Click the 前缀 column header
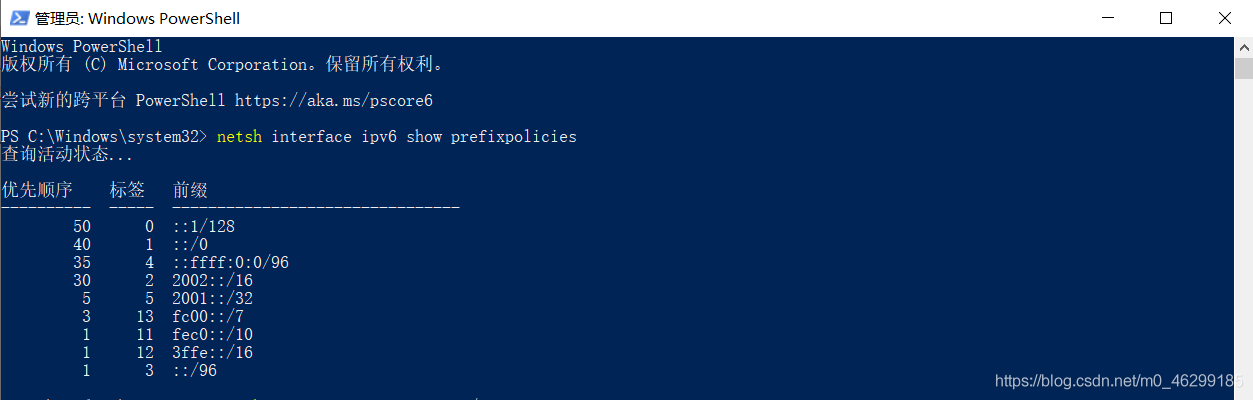Viewport: 1253px width, 400px height. pyautogui.click(x=190, y=190)
